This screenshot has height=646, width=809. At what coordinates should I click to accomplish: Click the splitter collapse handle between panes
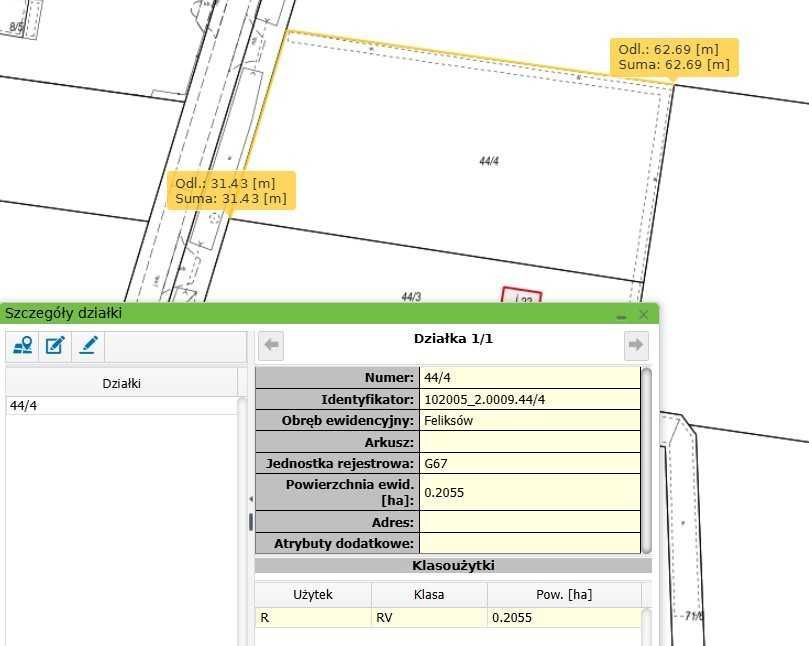tap(251, 499)
